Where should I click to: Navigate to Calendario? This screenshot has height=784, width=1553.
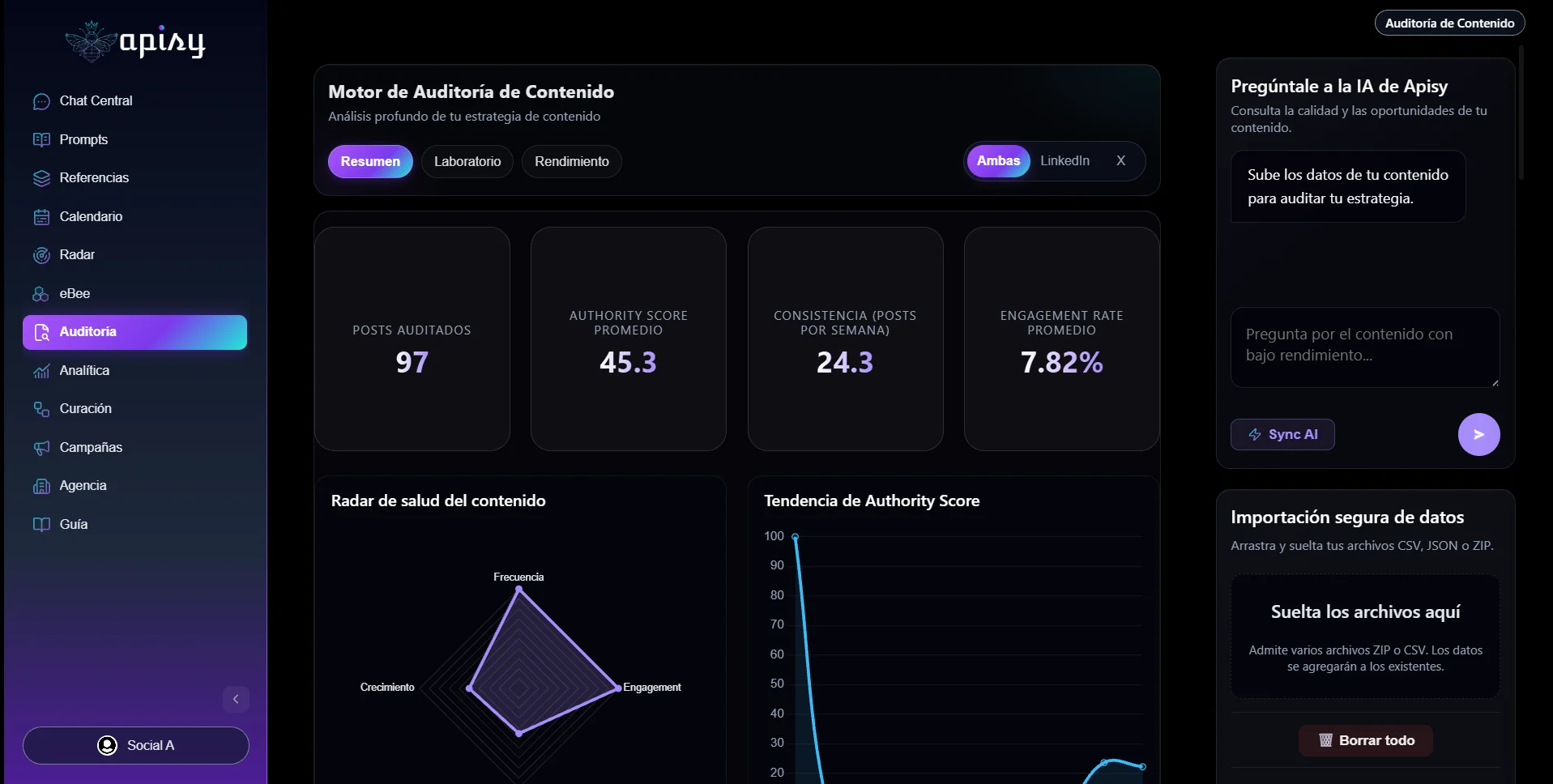[x=134, y=217]
